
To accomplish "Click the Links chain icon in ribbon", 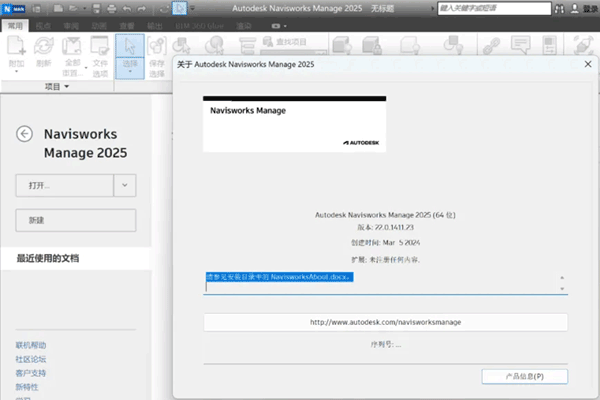I will [x=492, y=45].
